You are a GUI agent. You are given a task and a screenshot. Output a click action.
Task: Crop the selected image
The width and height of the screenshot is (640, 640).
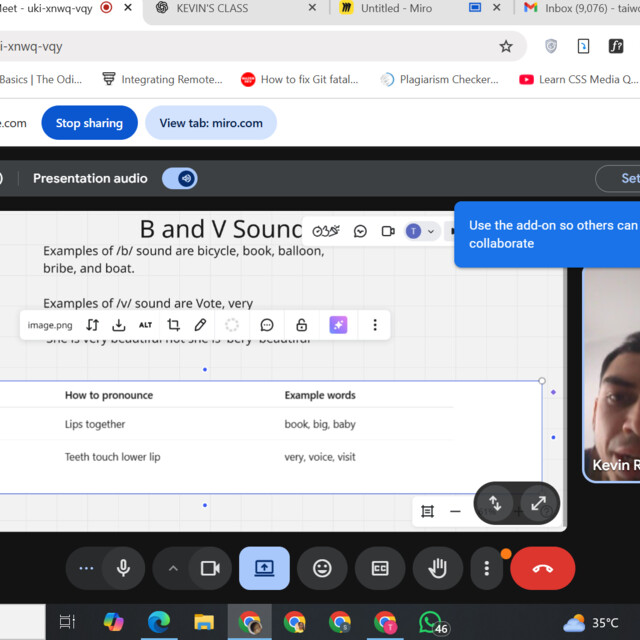[x=173, y=325]
